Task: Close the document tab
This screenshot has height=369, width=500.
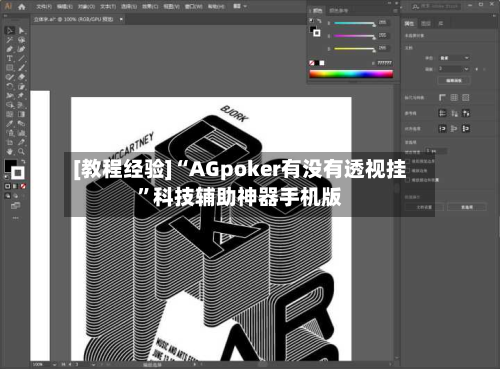Action: (x=121, y=19)
